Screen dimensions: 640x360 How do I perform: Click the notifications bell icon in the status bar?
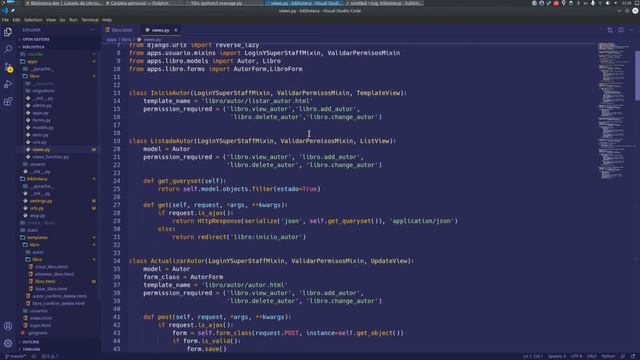(633, 356)
